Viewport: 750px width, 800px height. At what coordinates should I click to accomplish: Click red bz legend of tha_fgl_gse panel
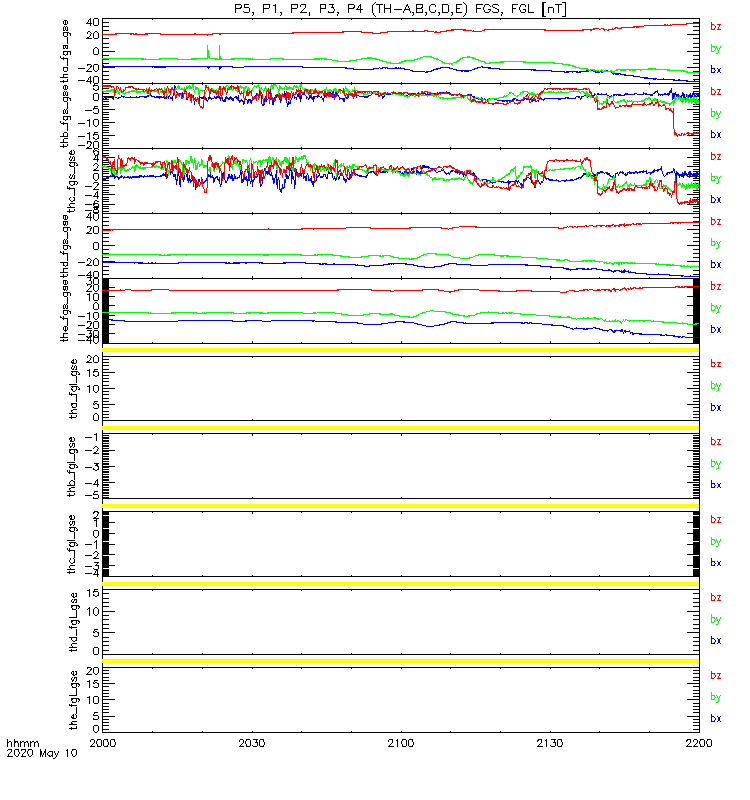[716, 364]
